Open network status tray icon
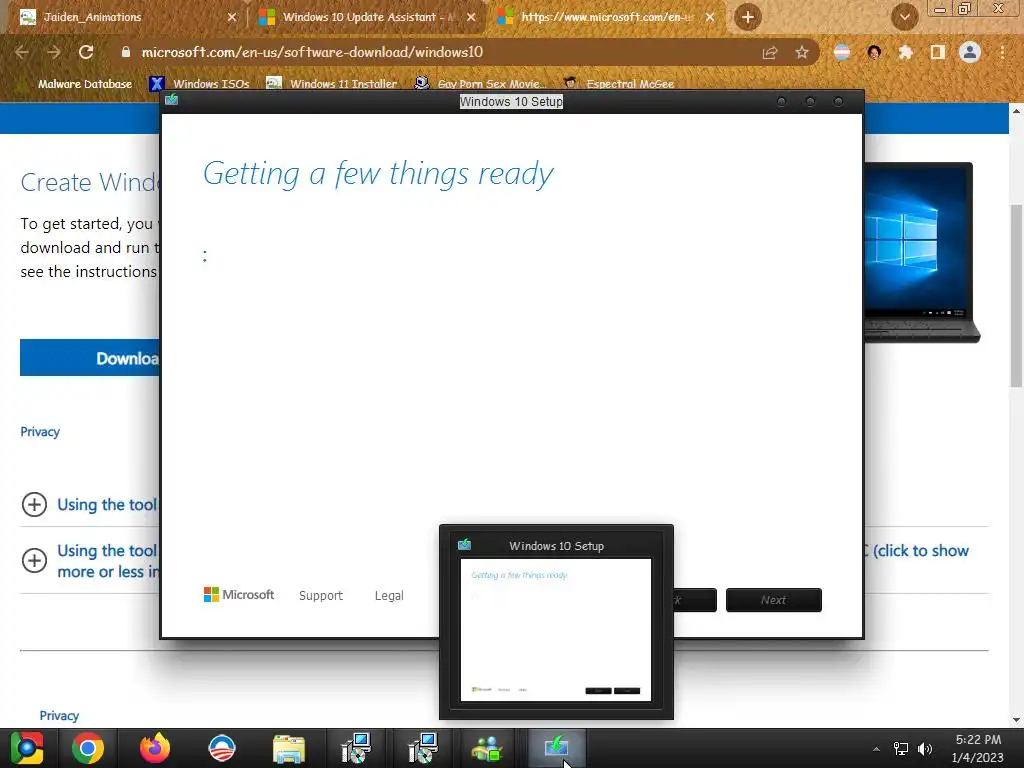 point(901,749)
